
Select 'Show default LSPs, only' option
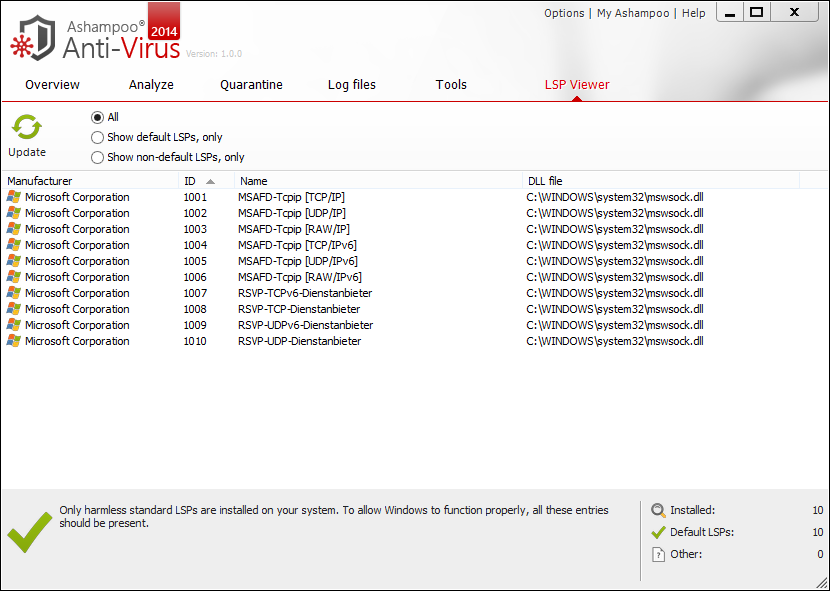click(x=97, y=137)
